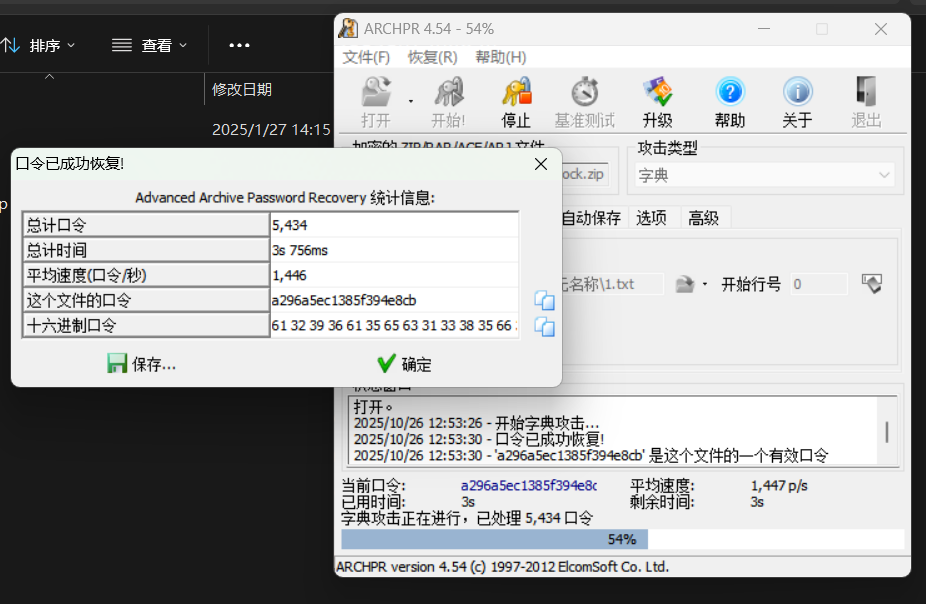The image size is (926, 604).
Task: Switch to the 高级 tab
Action: click(x=705, y=217)
